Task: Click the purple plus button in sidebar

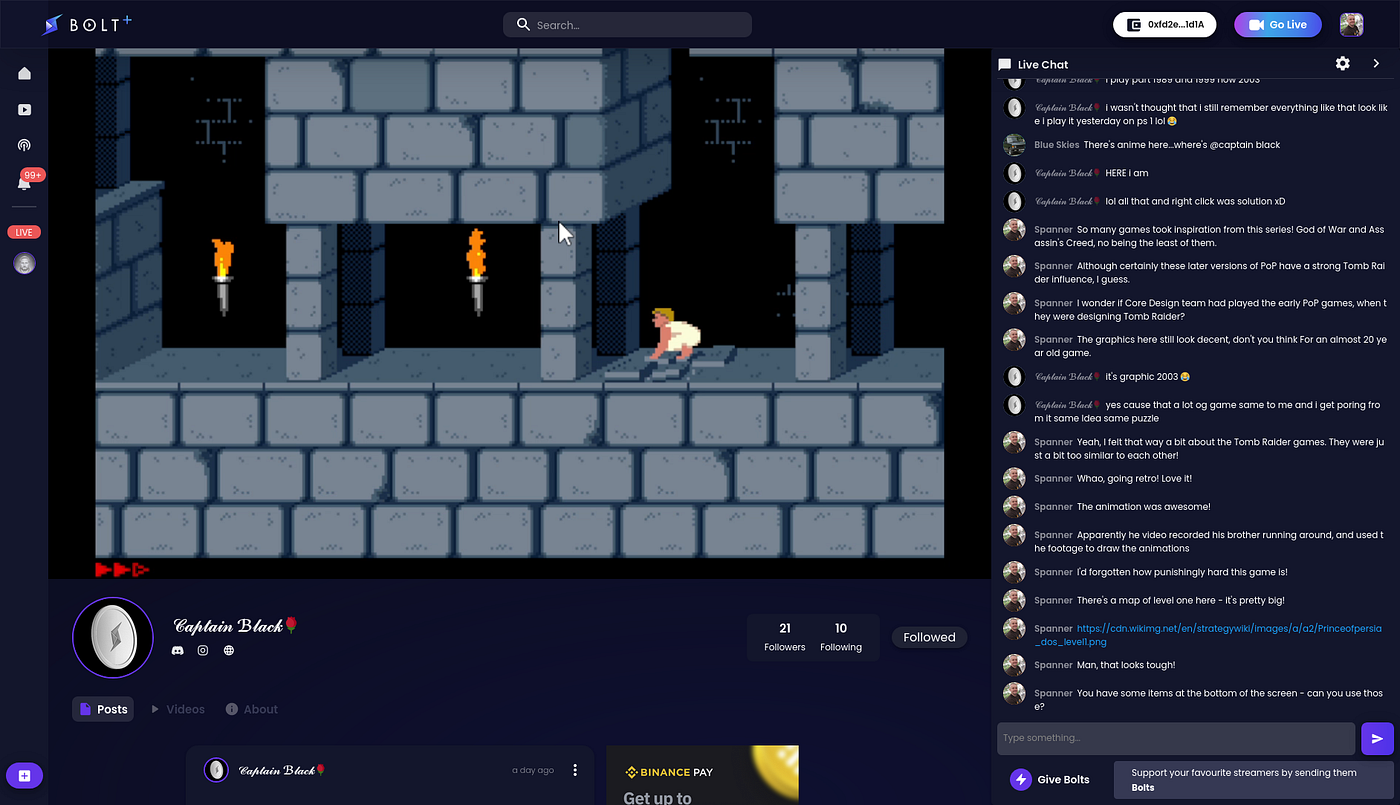Action: tap(24, 776)
